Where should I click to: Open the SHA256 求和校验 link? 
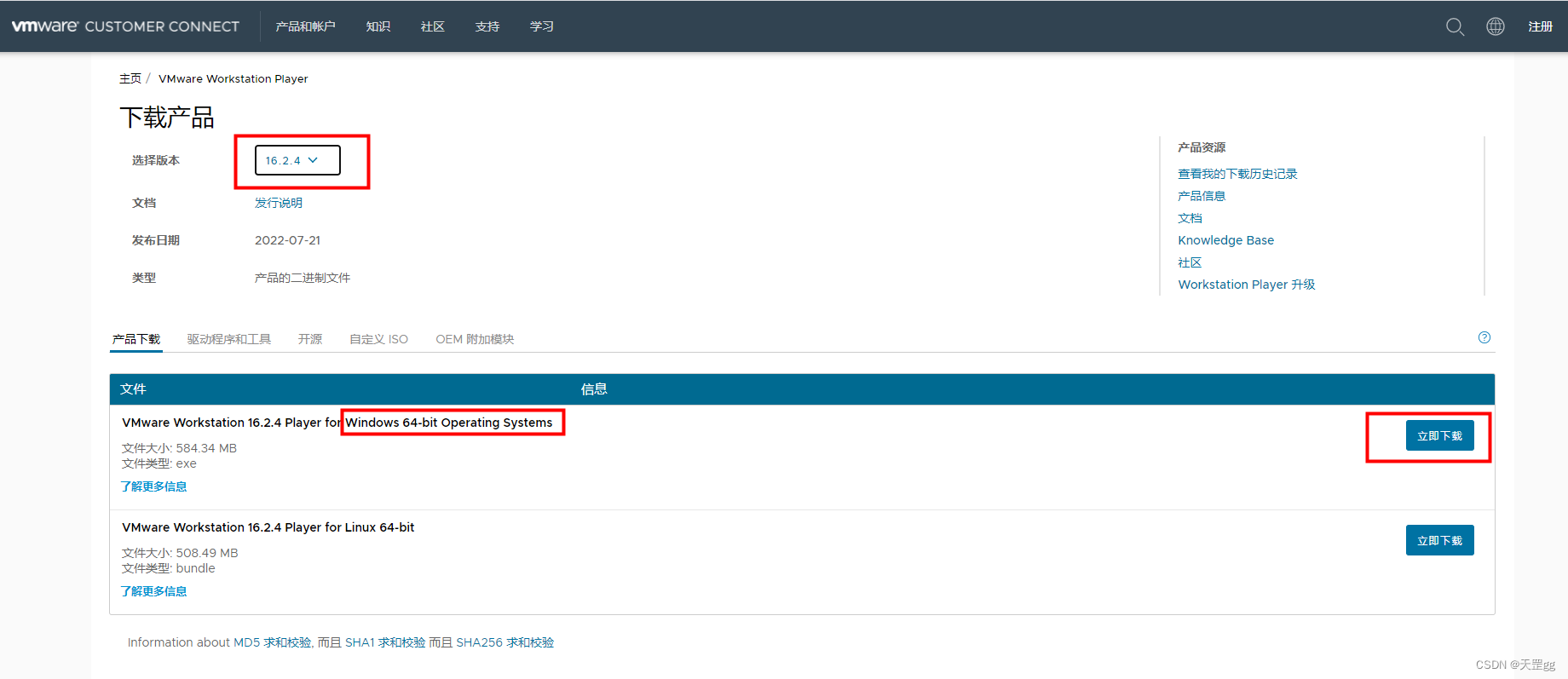[x=505, y=642]
